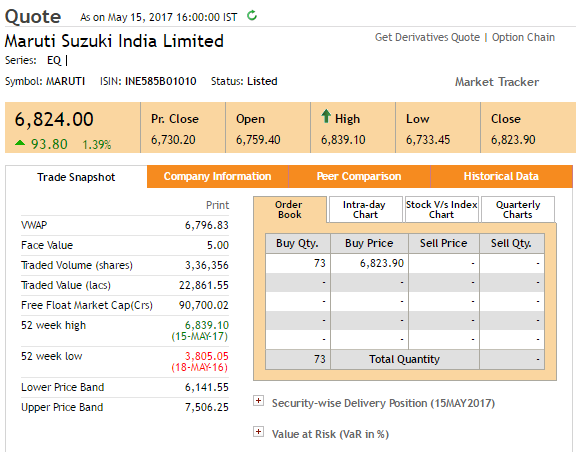This screenshot has width=583, height=452.
Task: Select Traded Volume value 3,36,356
Action: [207, 265]
